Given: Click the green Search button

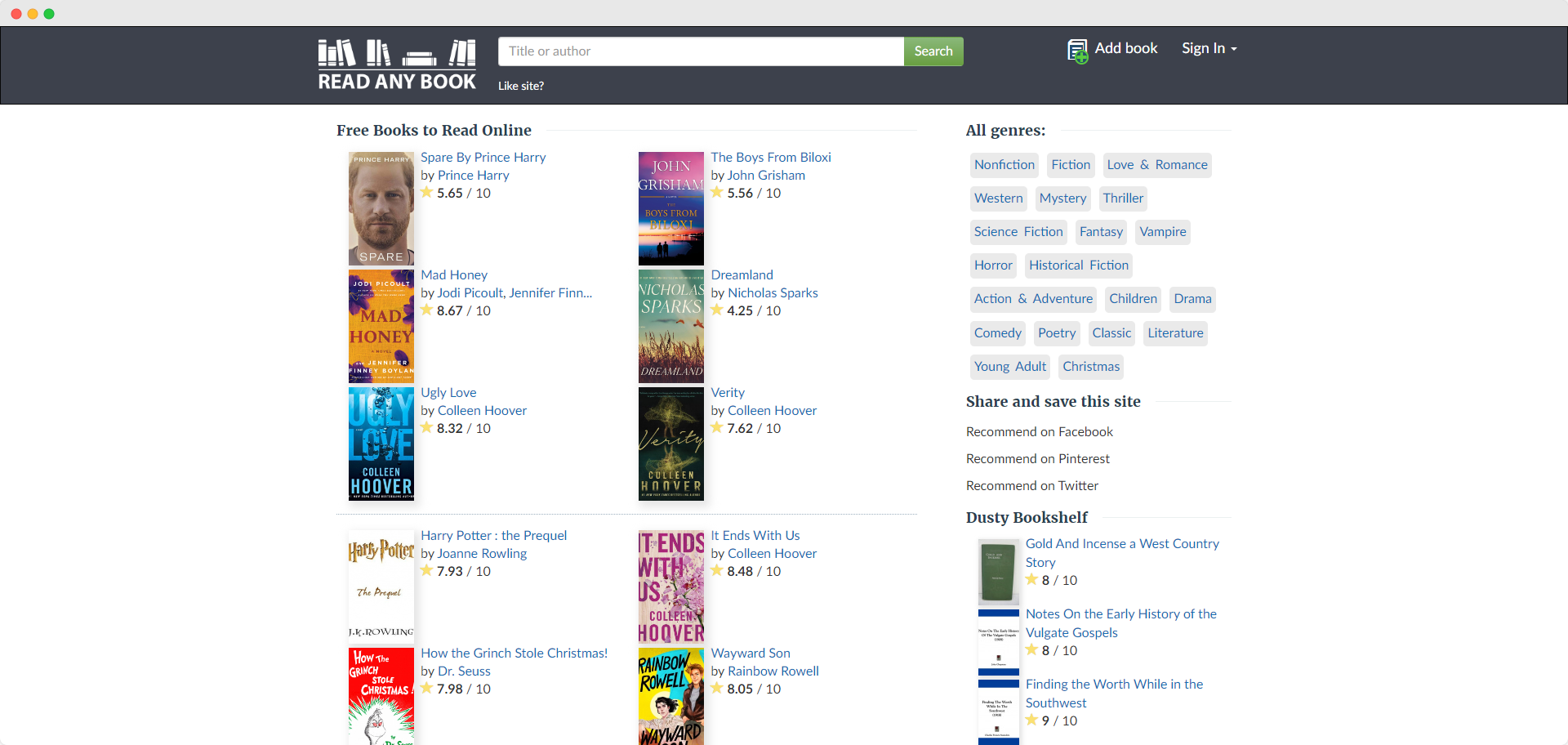Looking at the screenshot, I should click(x=933, y=51).
